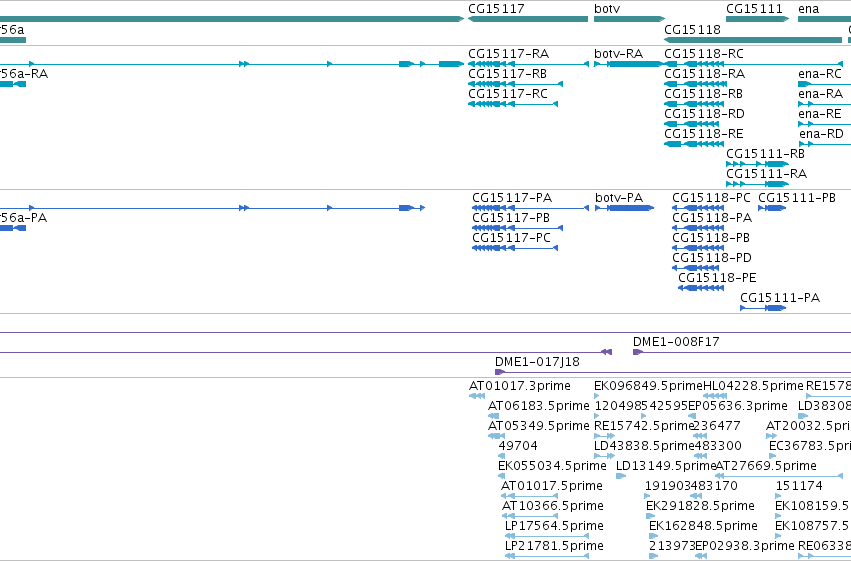The height and width of the screenshot is (561, 851).
Task: Select the 151174 feature label
Action: tap(799, 487)
